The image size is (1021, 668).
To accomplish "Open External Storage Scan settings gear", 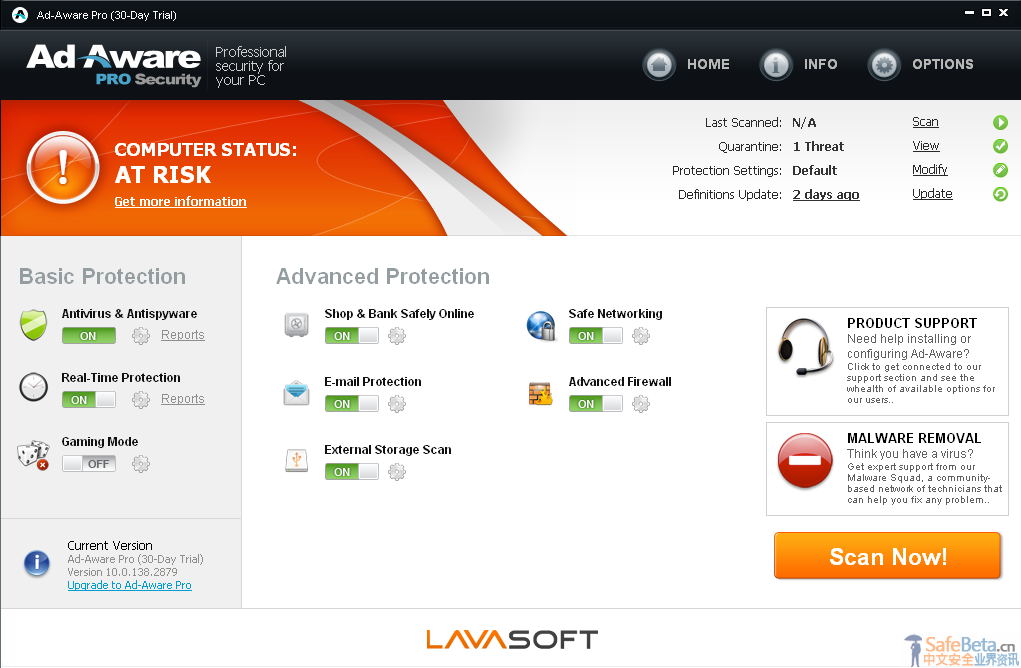I will (397, 472).
